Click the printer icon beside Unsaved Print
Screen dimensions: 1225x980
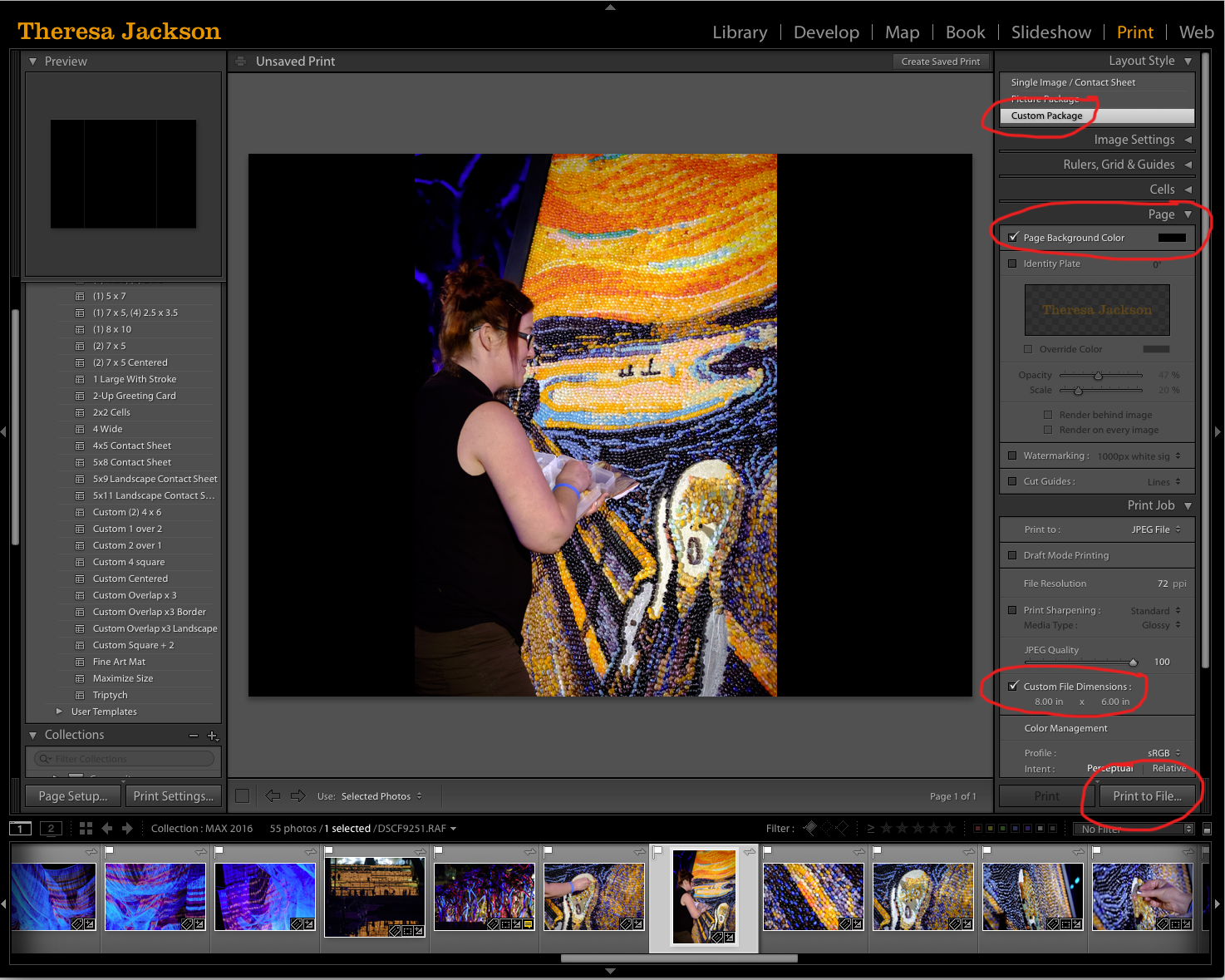click(x=240, y=61)
